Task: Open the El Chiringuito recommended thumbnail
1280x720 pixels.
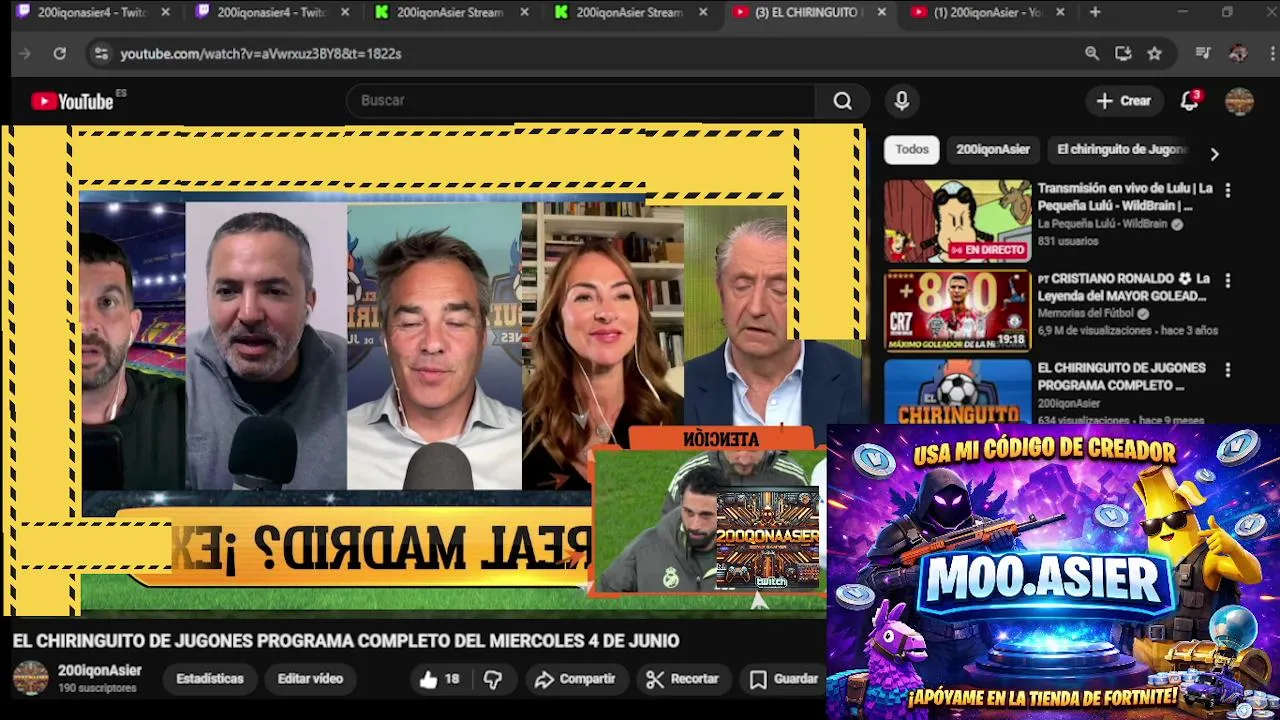Action: pos(957,392)
